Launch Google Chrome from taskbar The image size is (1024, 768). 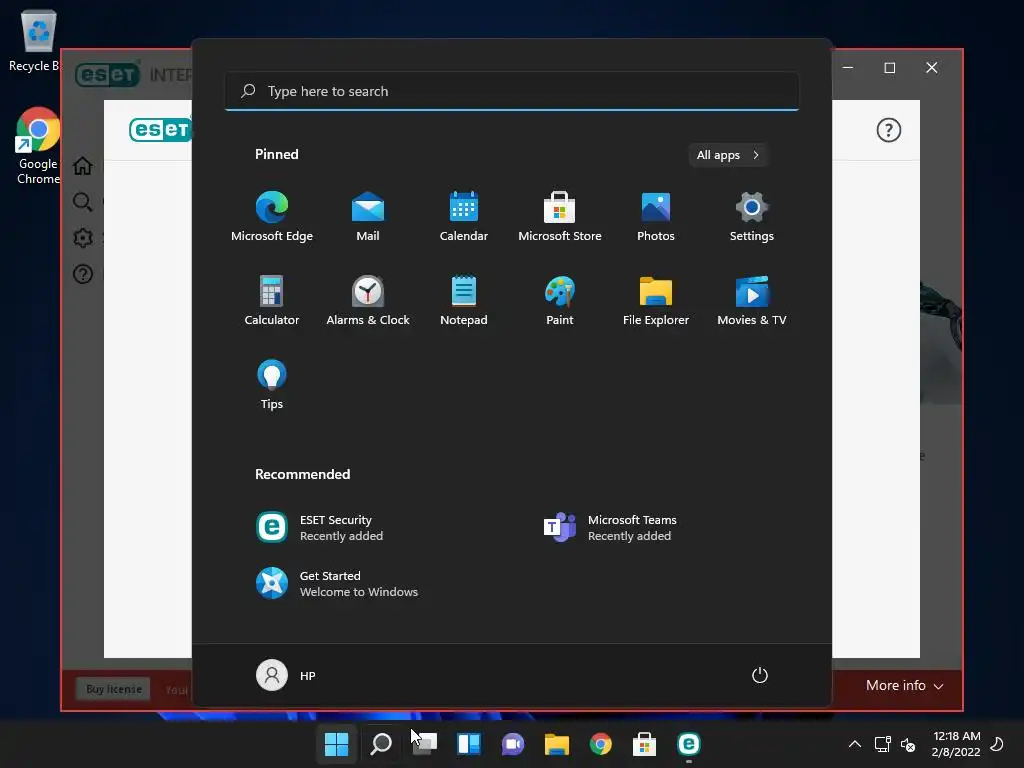[601, 744]
